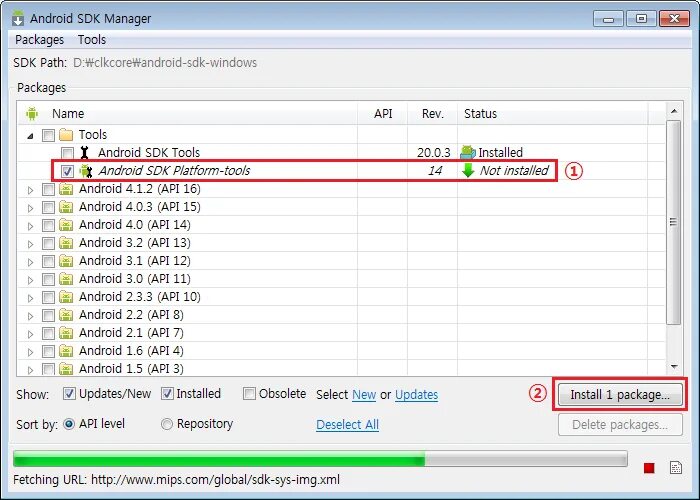Enable the Obsolete checkbox

[249, 394]
